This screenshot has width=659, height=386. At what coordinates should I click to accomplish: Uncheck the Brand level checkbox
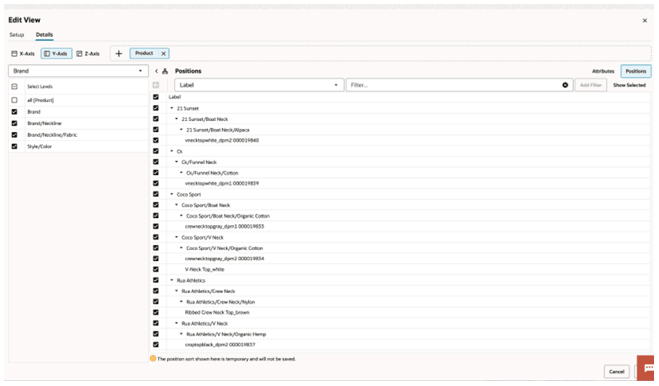coord(14,112)
